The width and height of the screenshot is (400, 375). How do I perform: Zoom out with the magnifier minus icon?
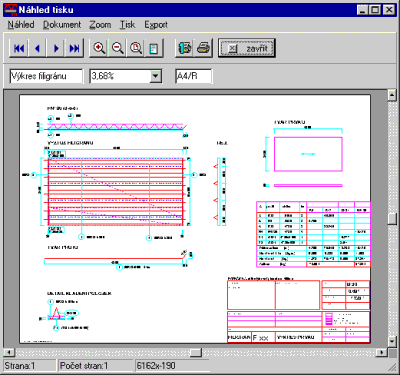coord(117,49)
